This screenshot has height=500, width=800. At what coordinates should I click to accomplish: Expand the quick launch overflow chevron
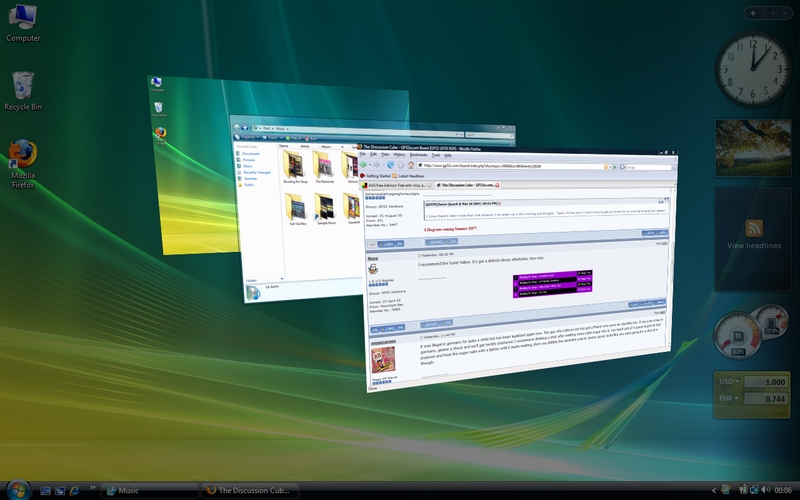point(92,487)
